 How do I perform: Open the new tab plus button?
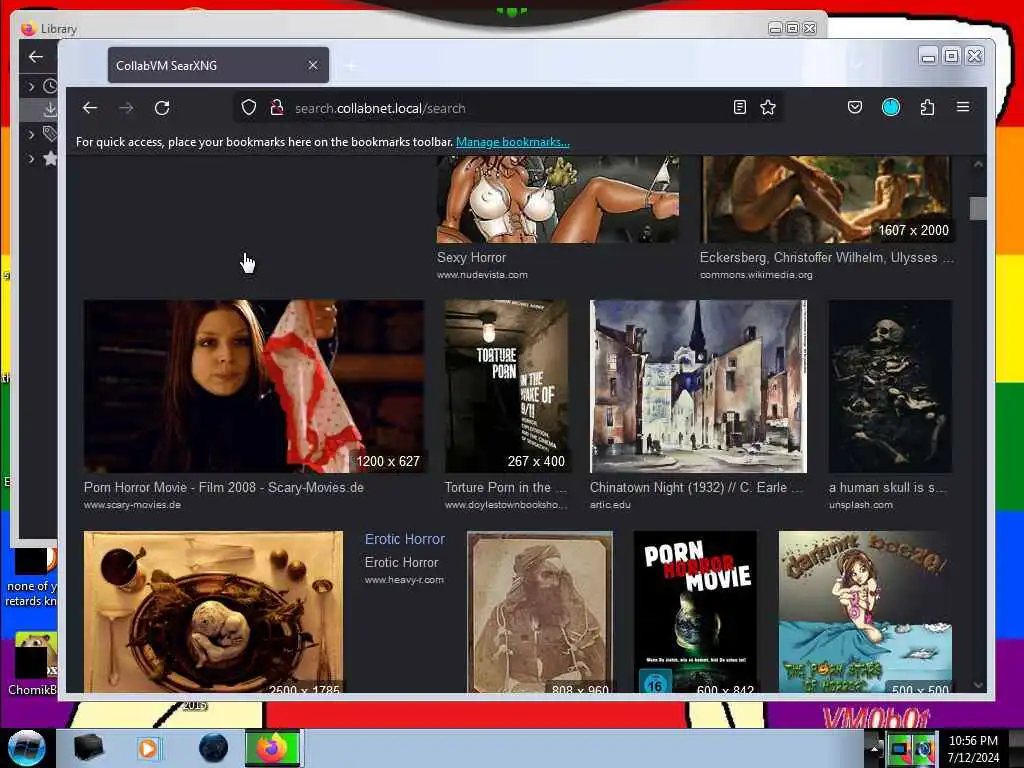click(x=351, y=65)
